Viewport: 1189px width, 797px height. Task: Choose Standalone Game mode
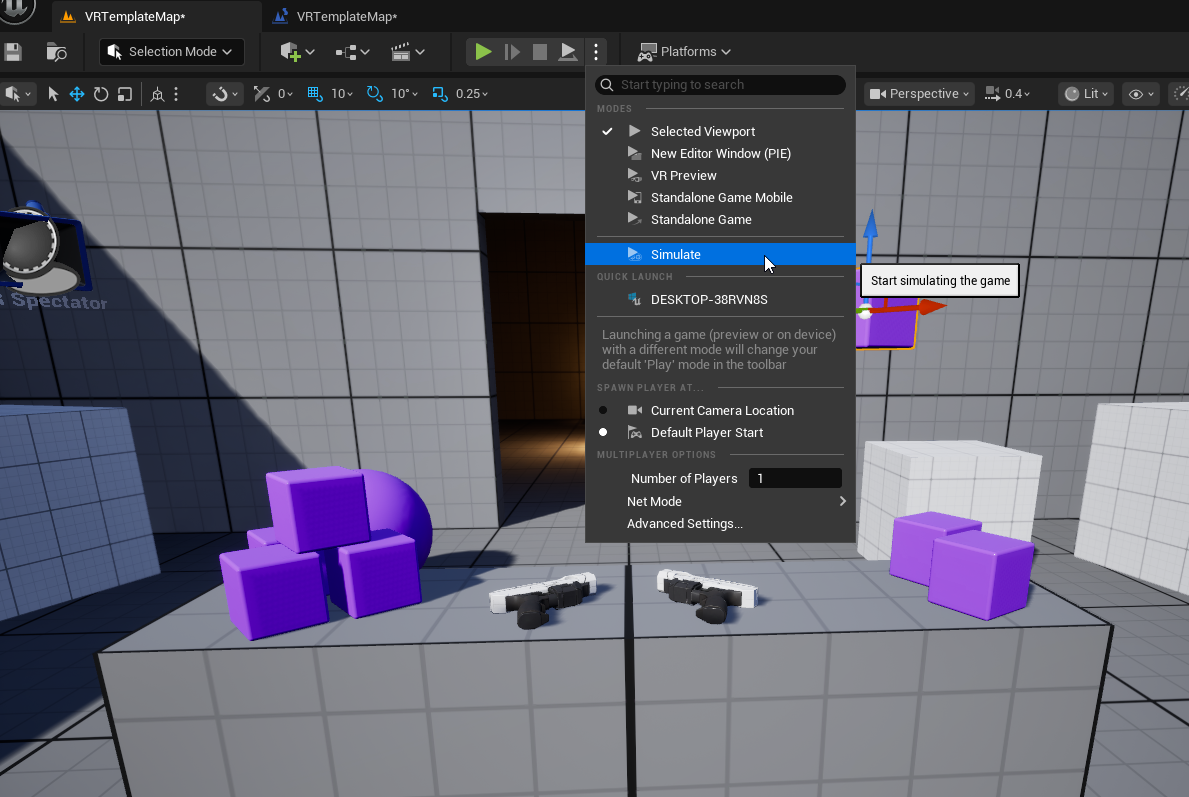click(x=720, y=219)
